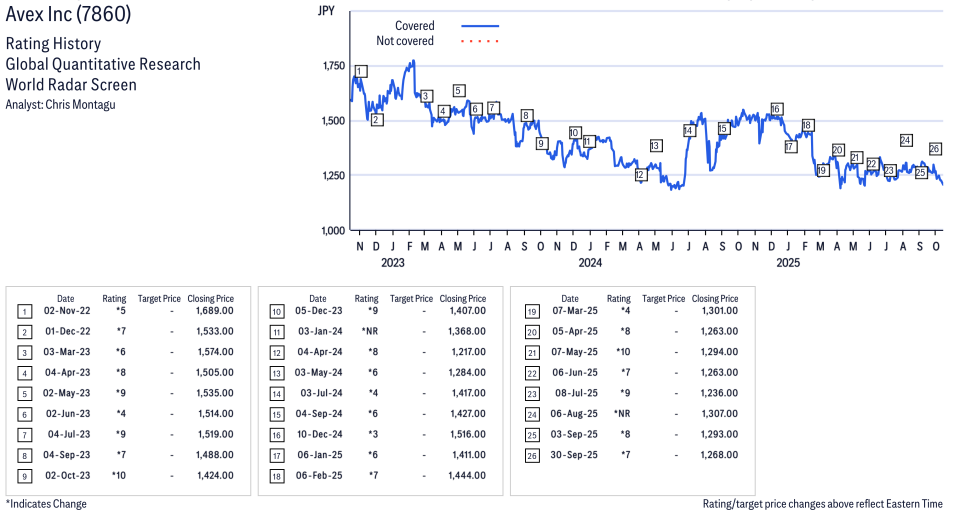Screen dimensions: 954x510
Task: Click the 1,750 label on the y-axis
Action: coord(331,66)
